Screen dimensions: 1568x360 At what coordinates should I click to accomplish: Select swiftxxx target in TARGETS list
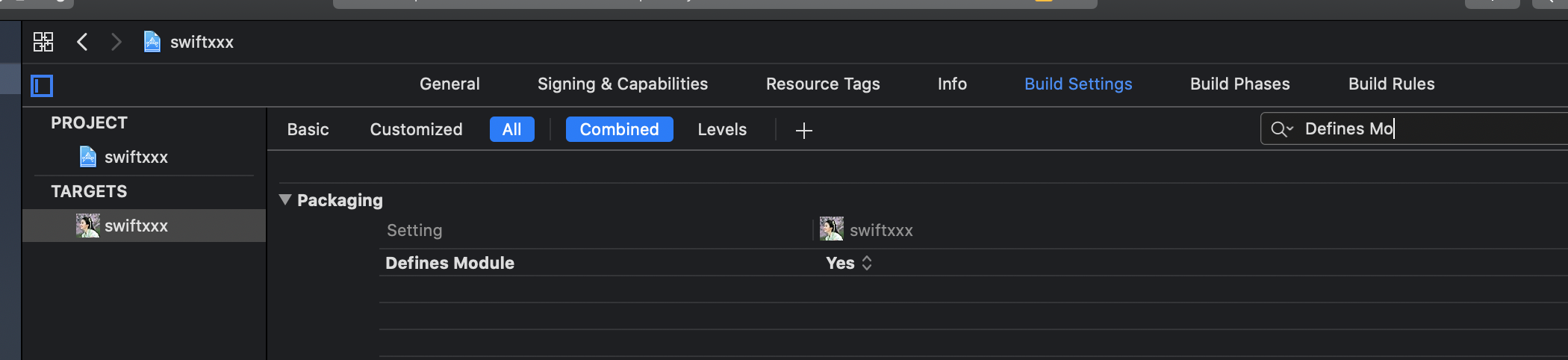(135, 226)
